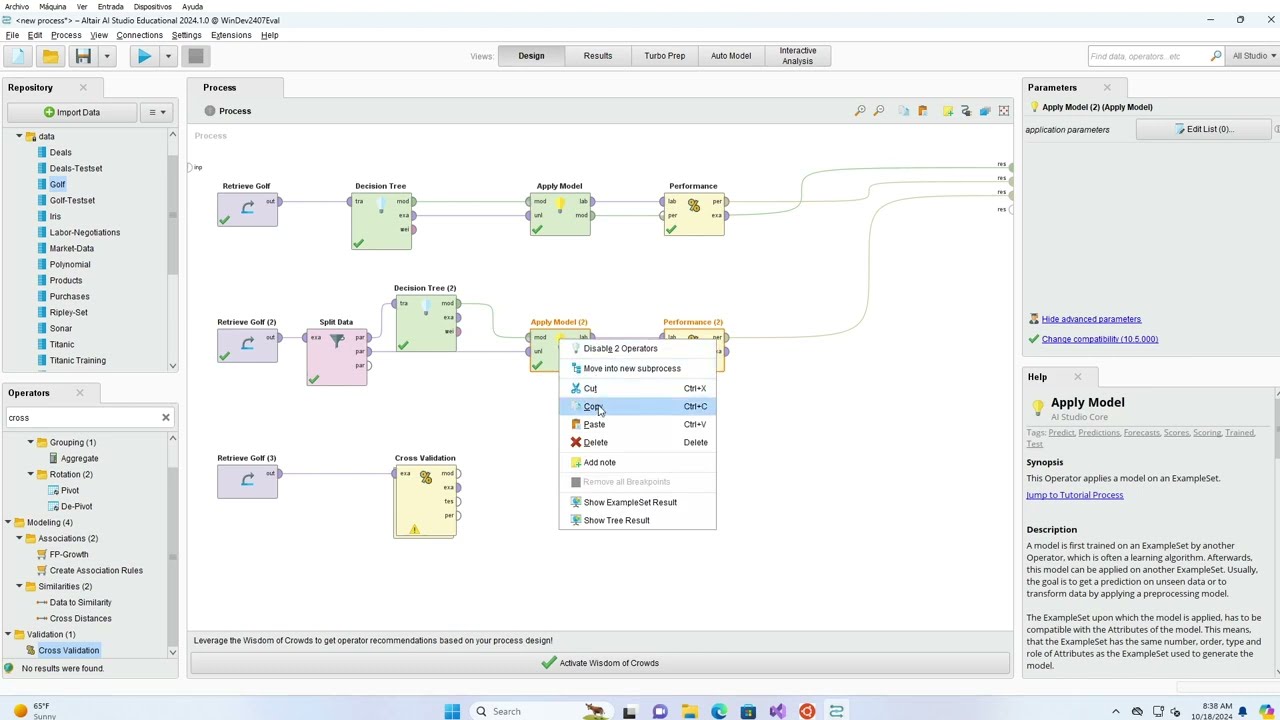
Task: Run the process with the play icon
Action: [144, 57]
